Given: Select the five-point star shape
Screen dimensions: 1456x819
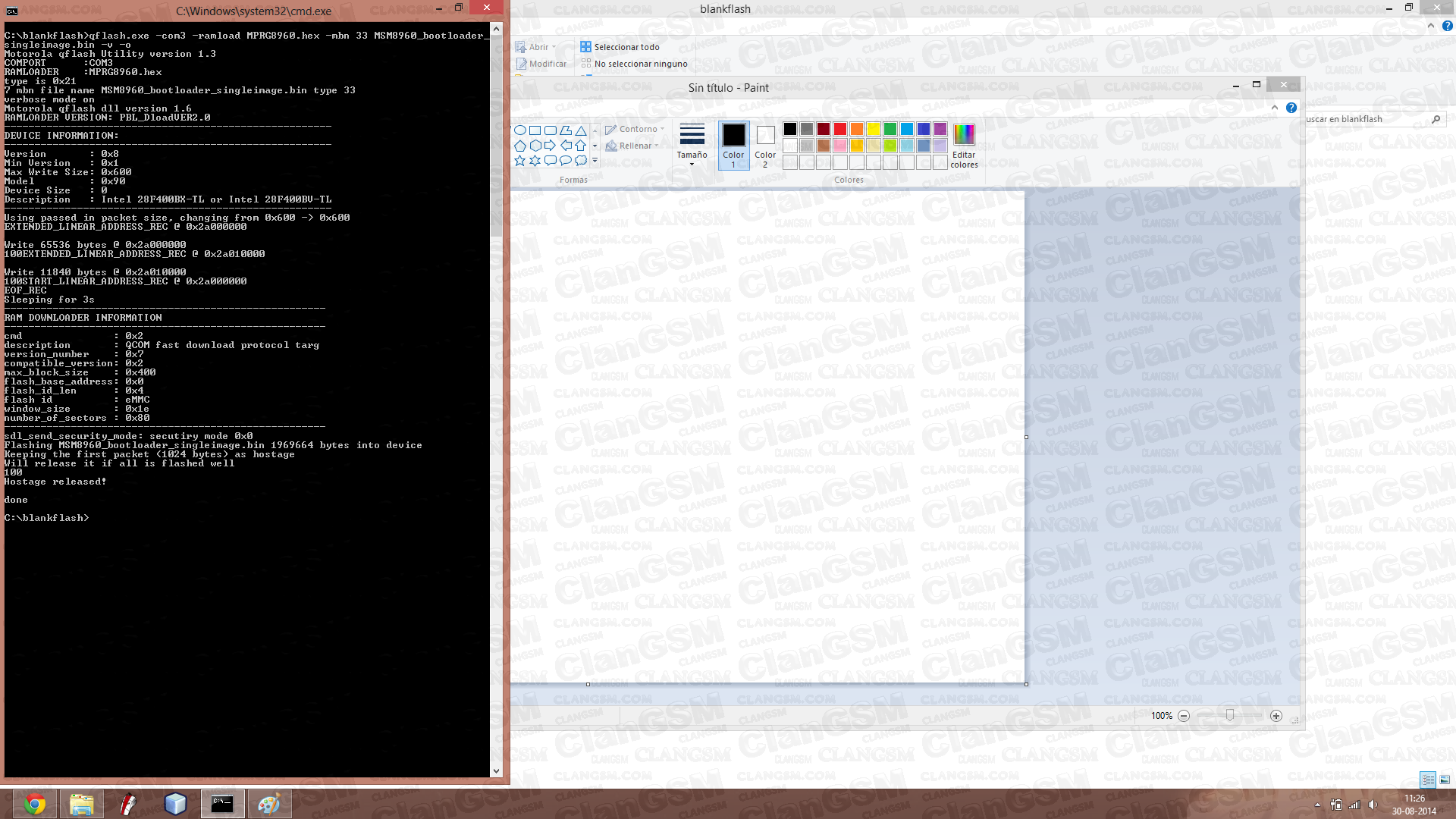Looking at the screenshot, I should 520,161.
